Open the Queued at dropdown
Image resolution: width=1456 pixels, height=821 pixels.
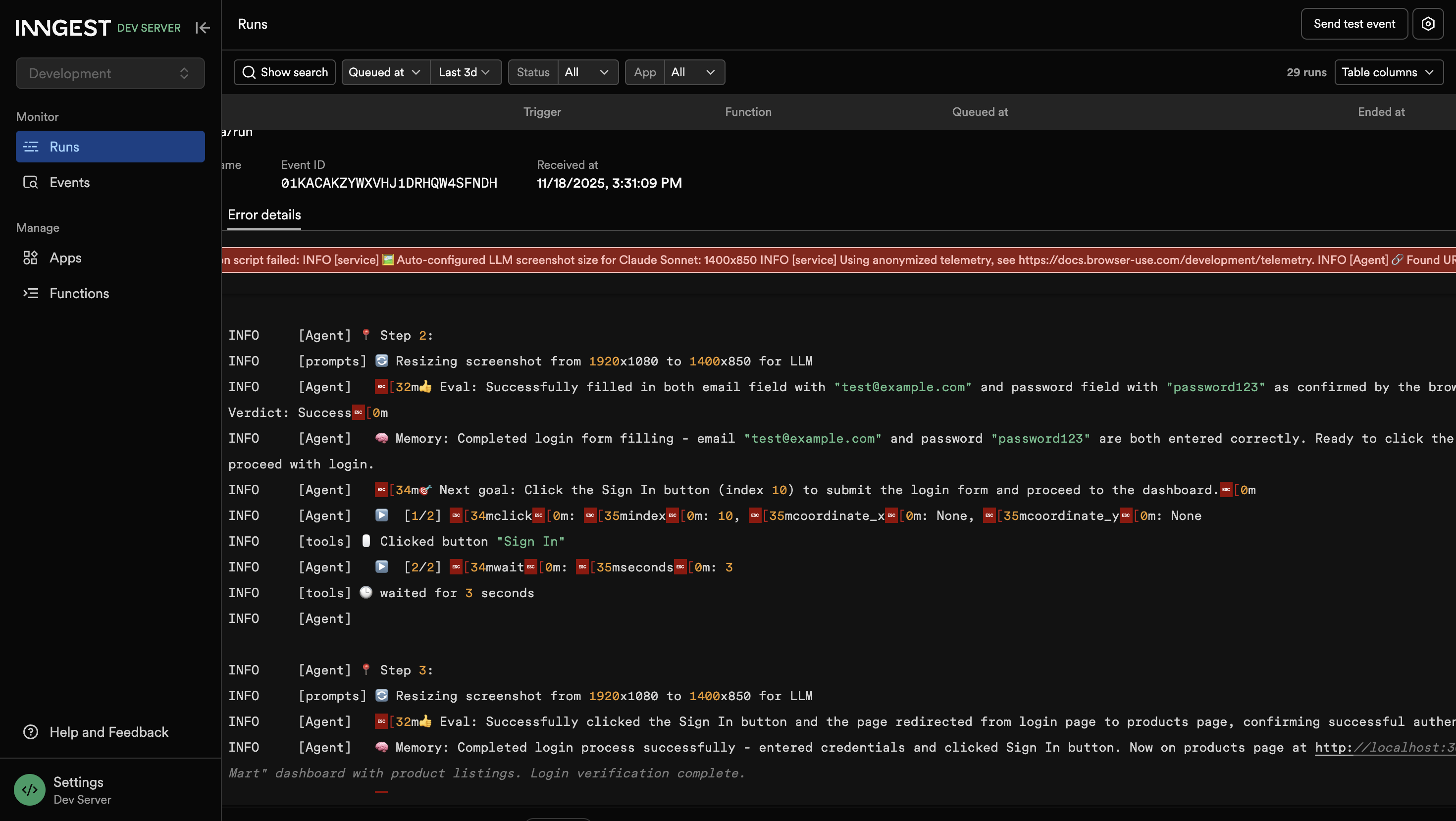(x=385, y=72)
